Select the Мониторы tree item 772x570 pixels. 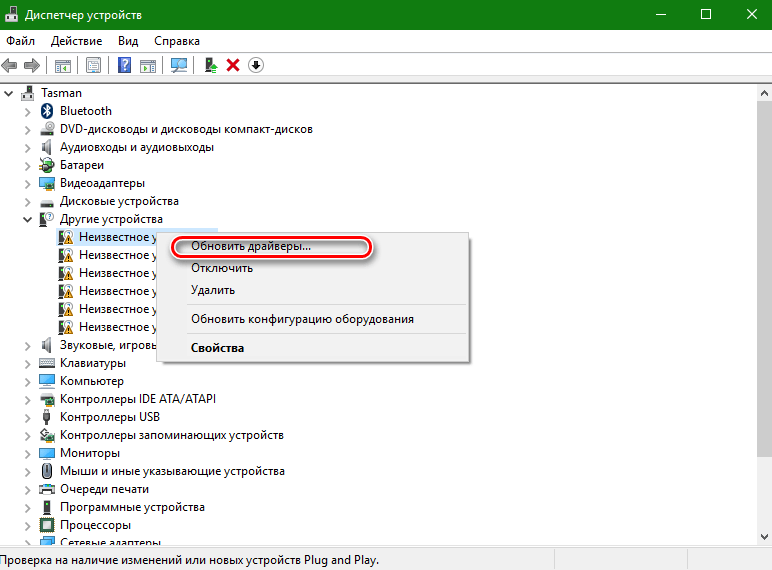pyautogui.click(x=90, y=453)
